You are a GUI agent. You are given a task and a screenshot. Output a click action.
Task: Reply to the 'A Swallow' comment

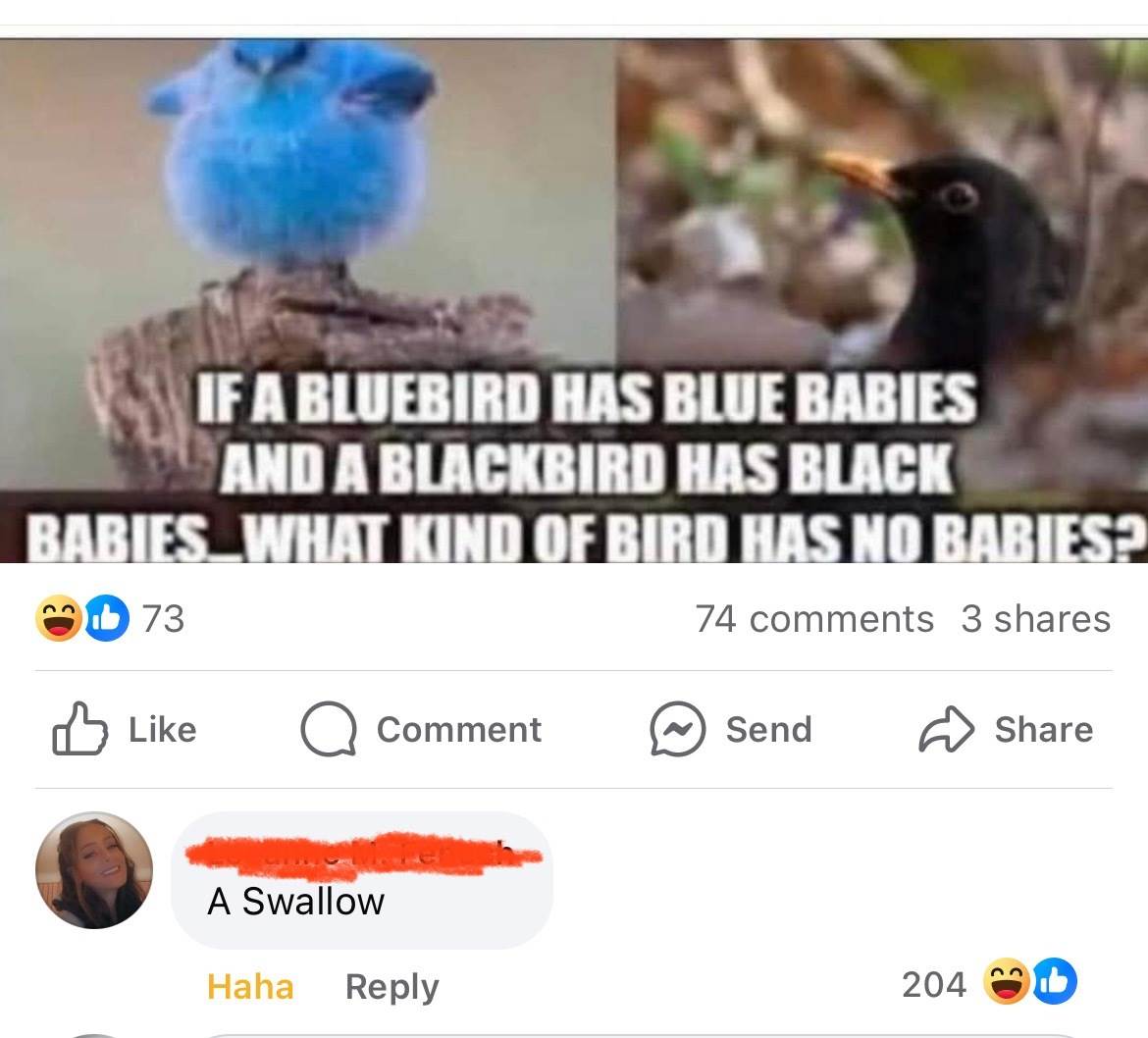point(391,988)
